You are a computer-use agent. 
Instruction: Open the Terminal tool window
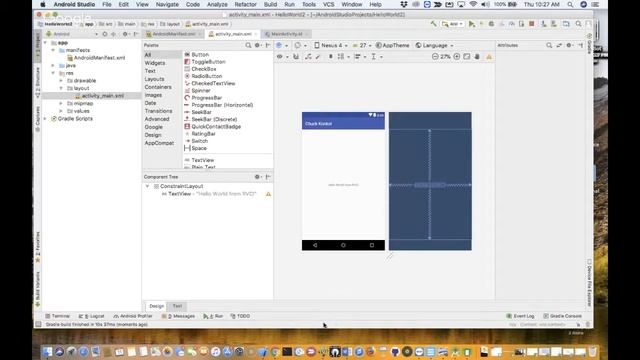58,316
